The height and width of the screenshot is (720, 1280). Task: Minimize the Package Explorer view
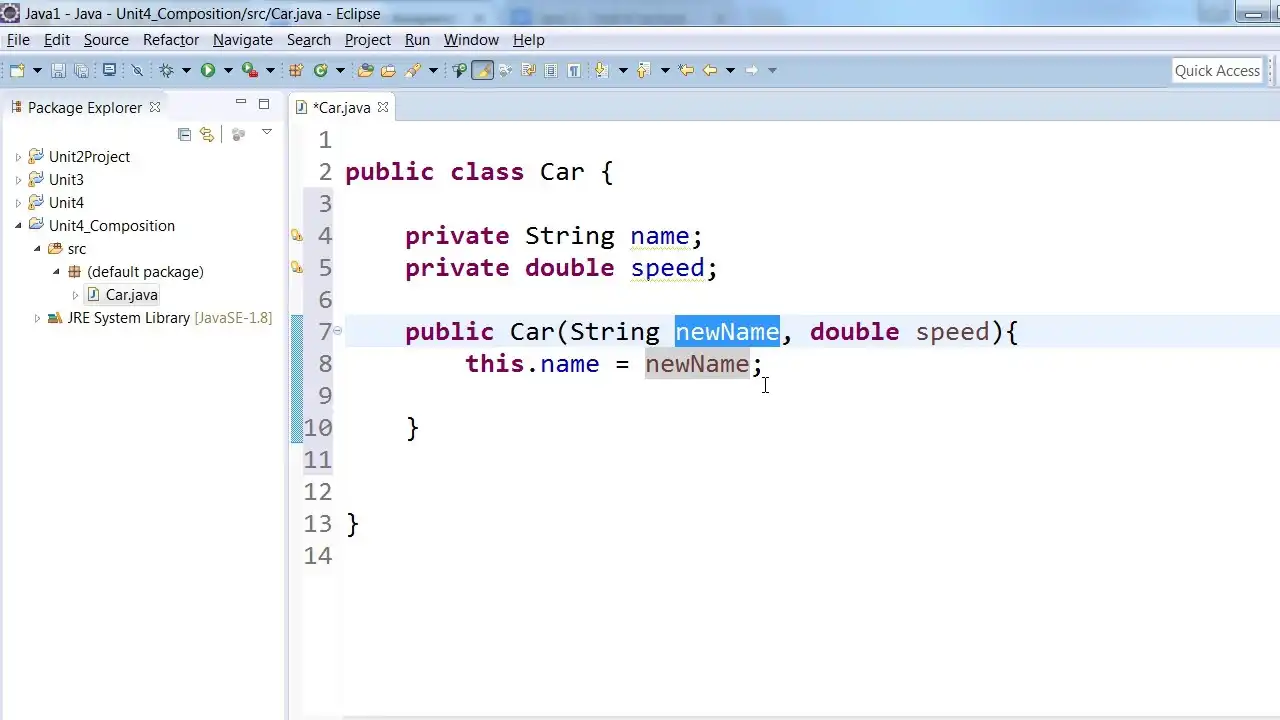coord(241,102)
